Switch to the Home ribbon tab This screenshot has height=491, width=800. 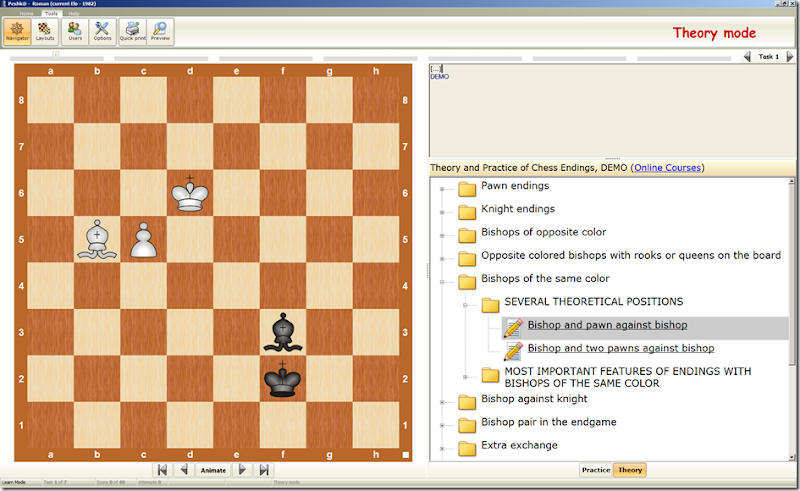pyautogui.click(x=27, y=13)
